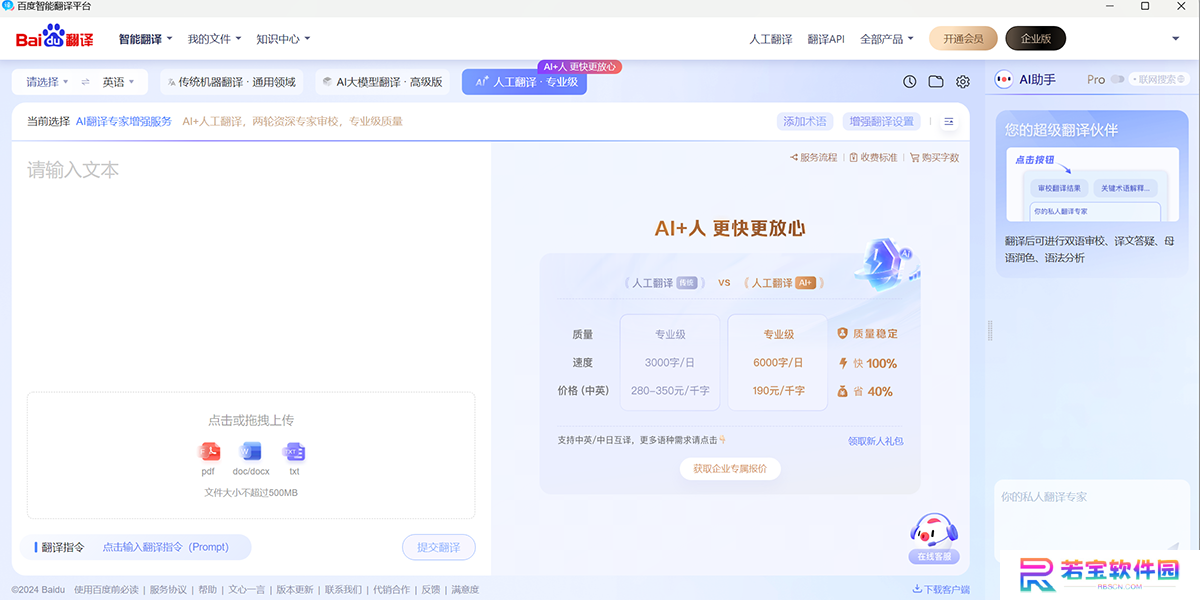
Task: Click the Baidu Translate logo
Action: coord(54,39)
